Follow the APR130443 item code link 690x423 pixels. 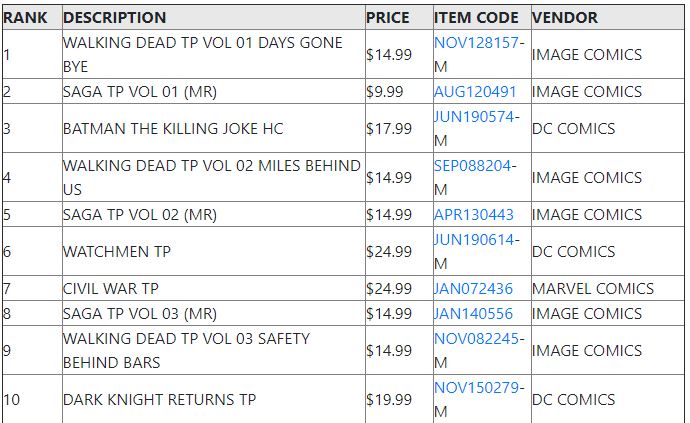(x=473, y=215)
